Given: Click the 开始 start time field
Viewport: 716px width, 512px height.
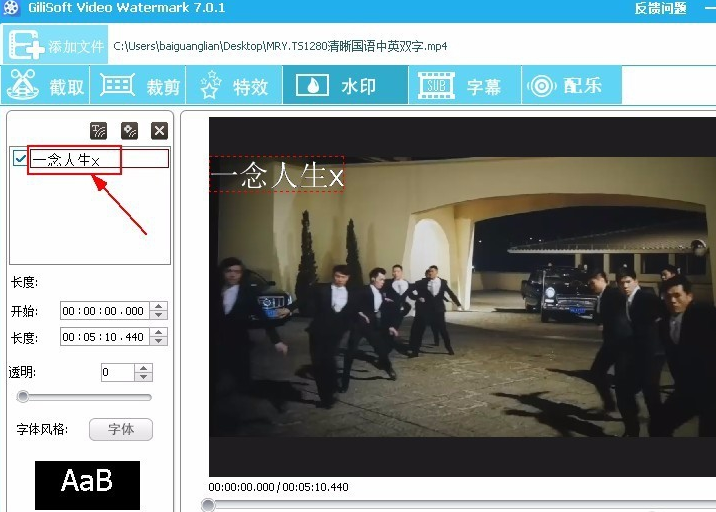Looking at the screenshot, I should [x=105, y=311].
